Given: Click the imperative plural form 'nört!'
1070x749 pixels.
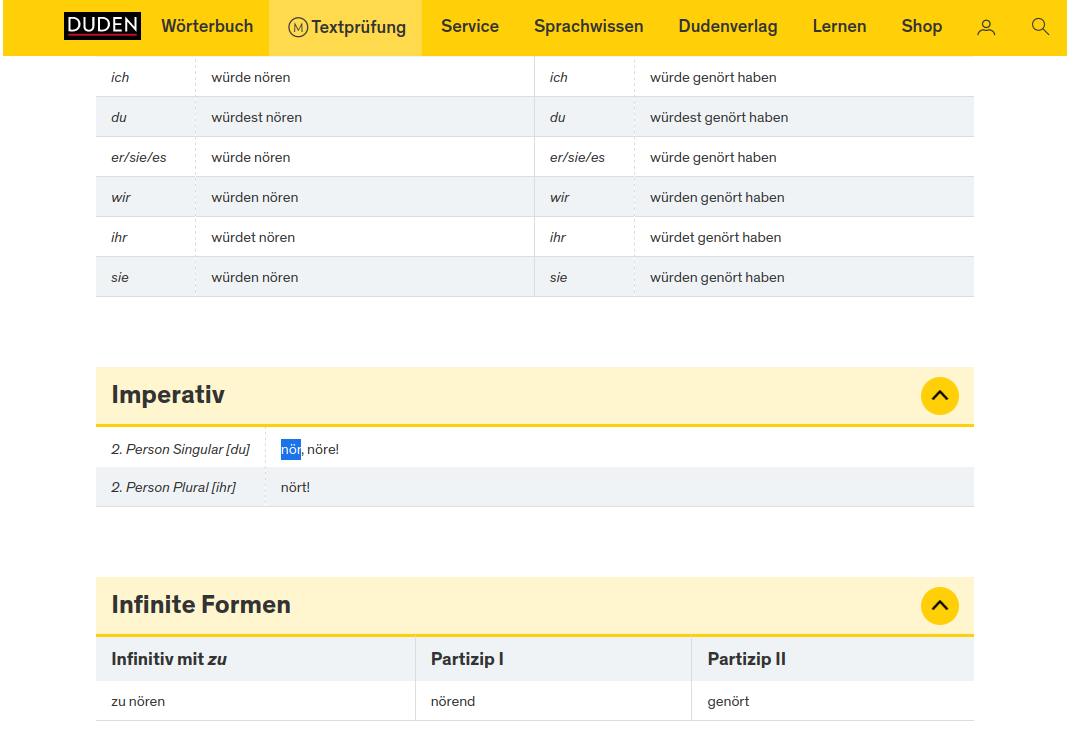Looking at the screenshot, I should pyautogui.click(x=295, y=488).
